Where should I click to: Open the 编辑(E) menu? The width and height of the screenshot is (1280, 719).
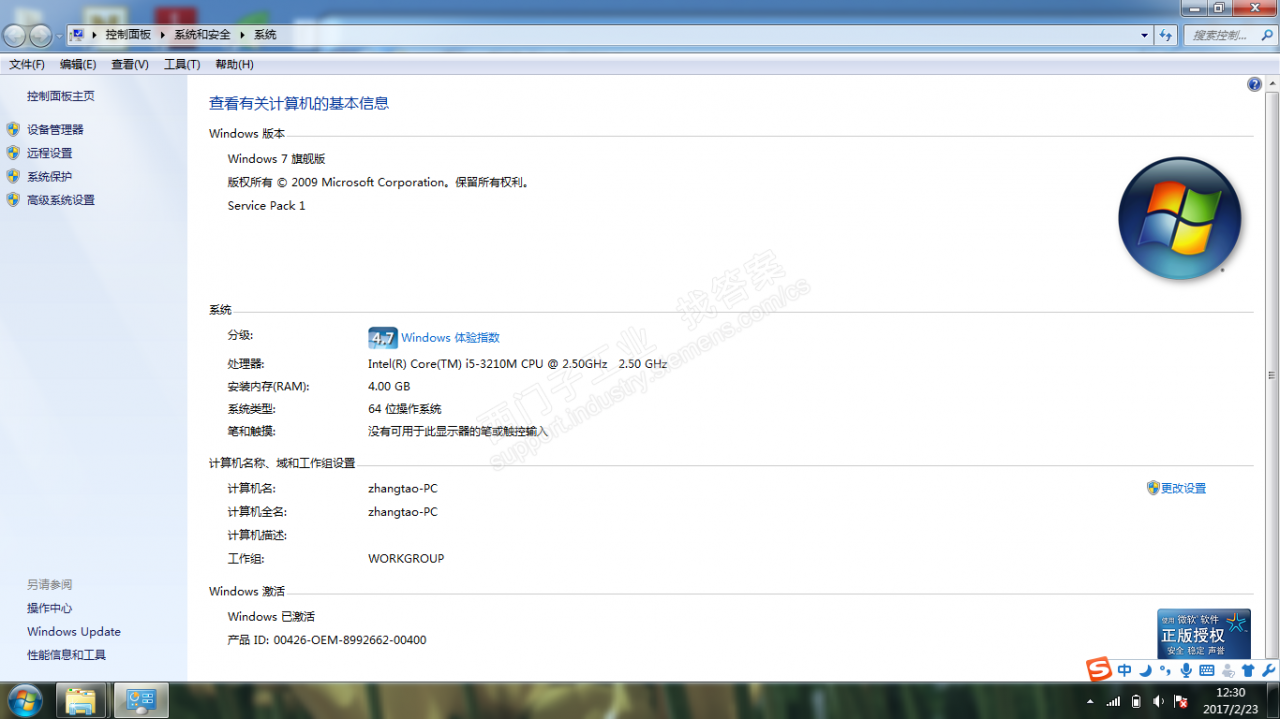[x=78, y=64]
